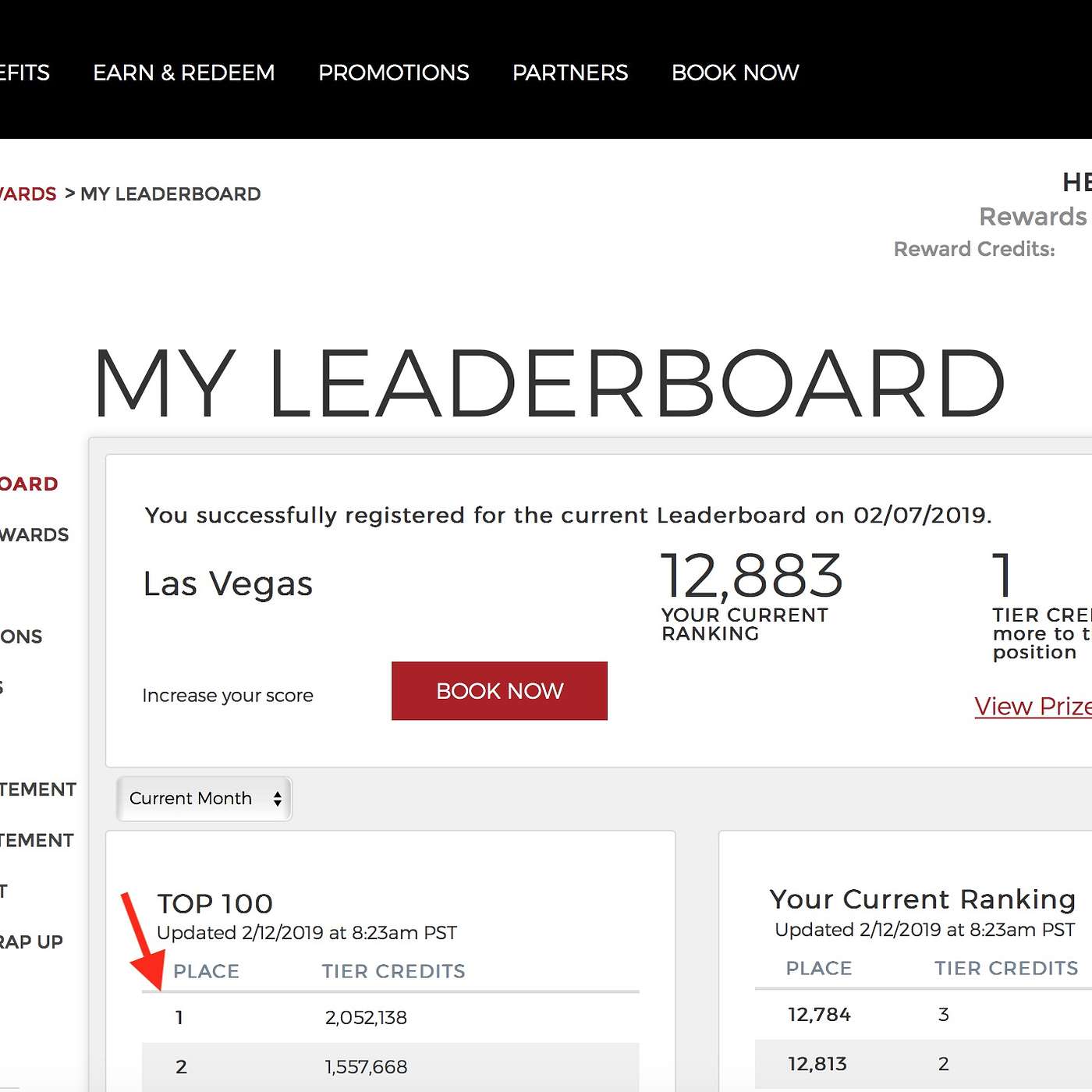
Task: Select the red Leaderboard sidebar item
Action: [x=29, y=484]
